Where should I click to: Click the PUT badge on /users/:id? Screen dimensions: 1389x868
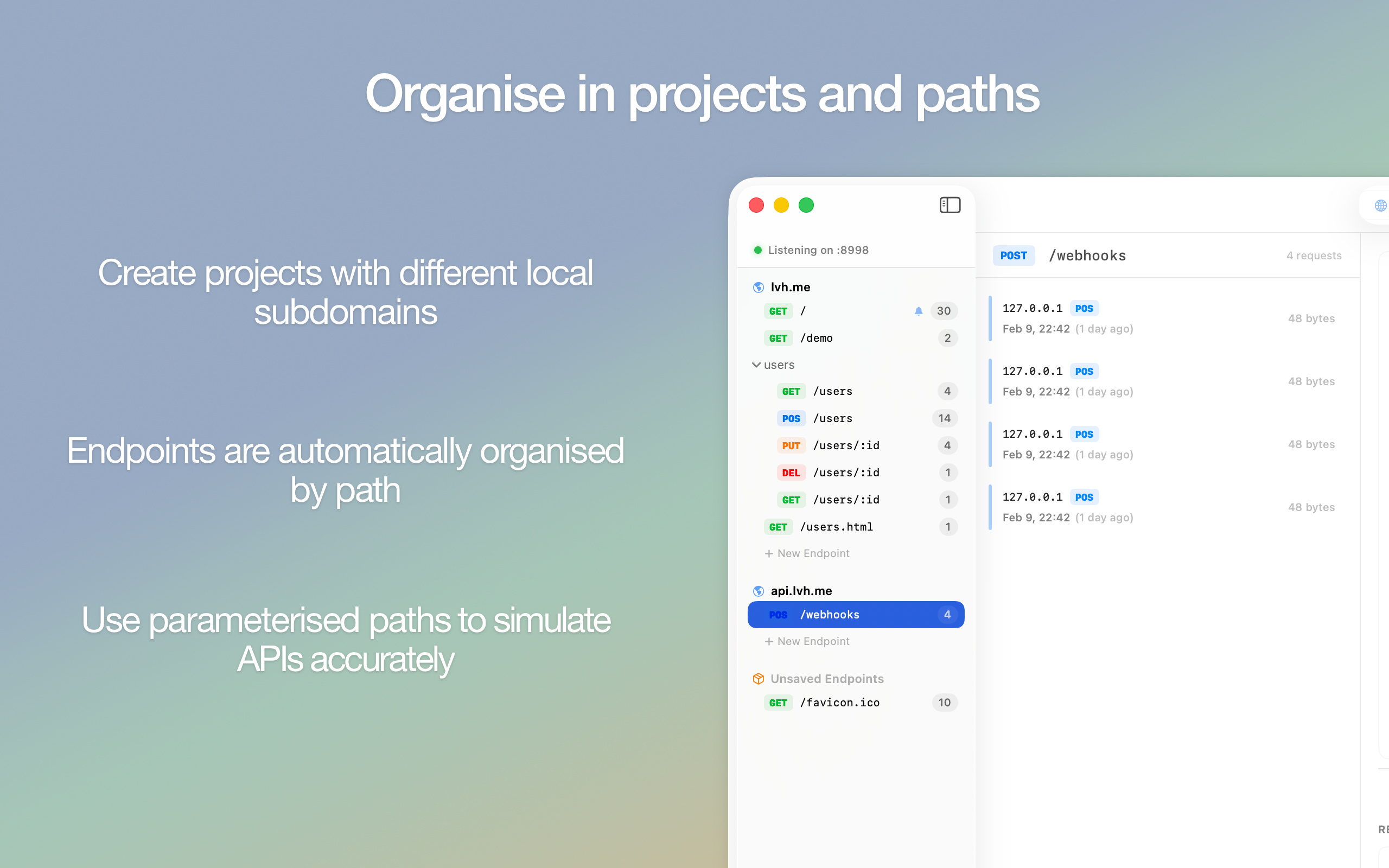click(x=791, y=445)
